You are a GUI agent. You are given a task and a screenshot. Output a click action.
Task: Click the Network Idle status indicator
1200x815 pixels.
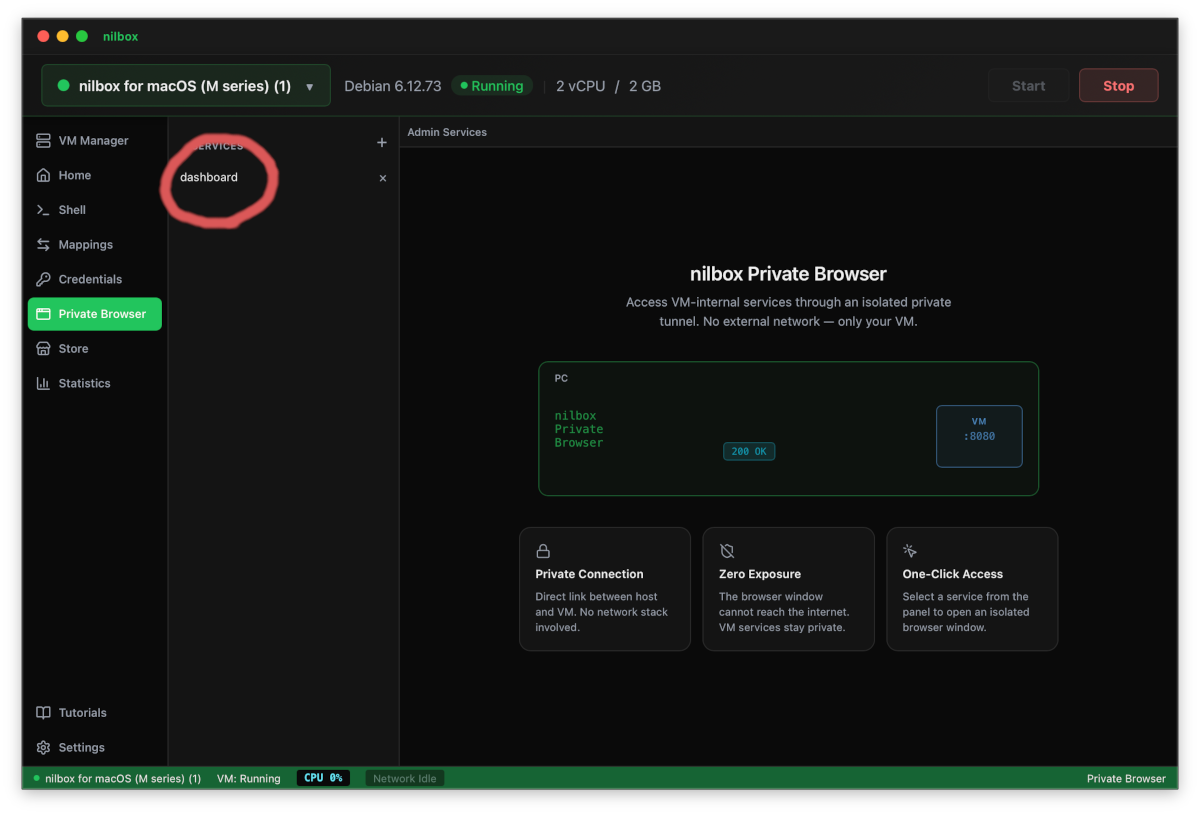(x=404, y=778)
